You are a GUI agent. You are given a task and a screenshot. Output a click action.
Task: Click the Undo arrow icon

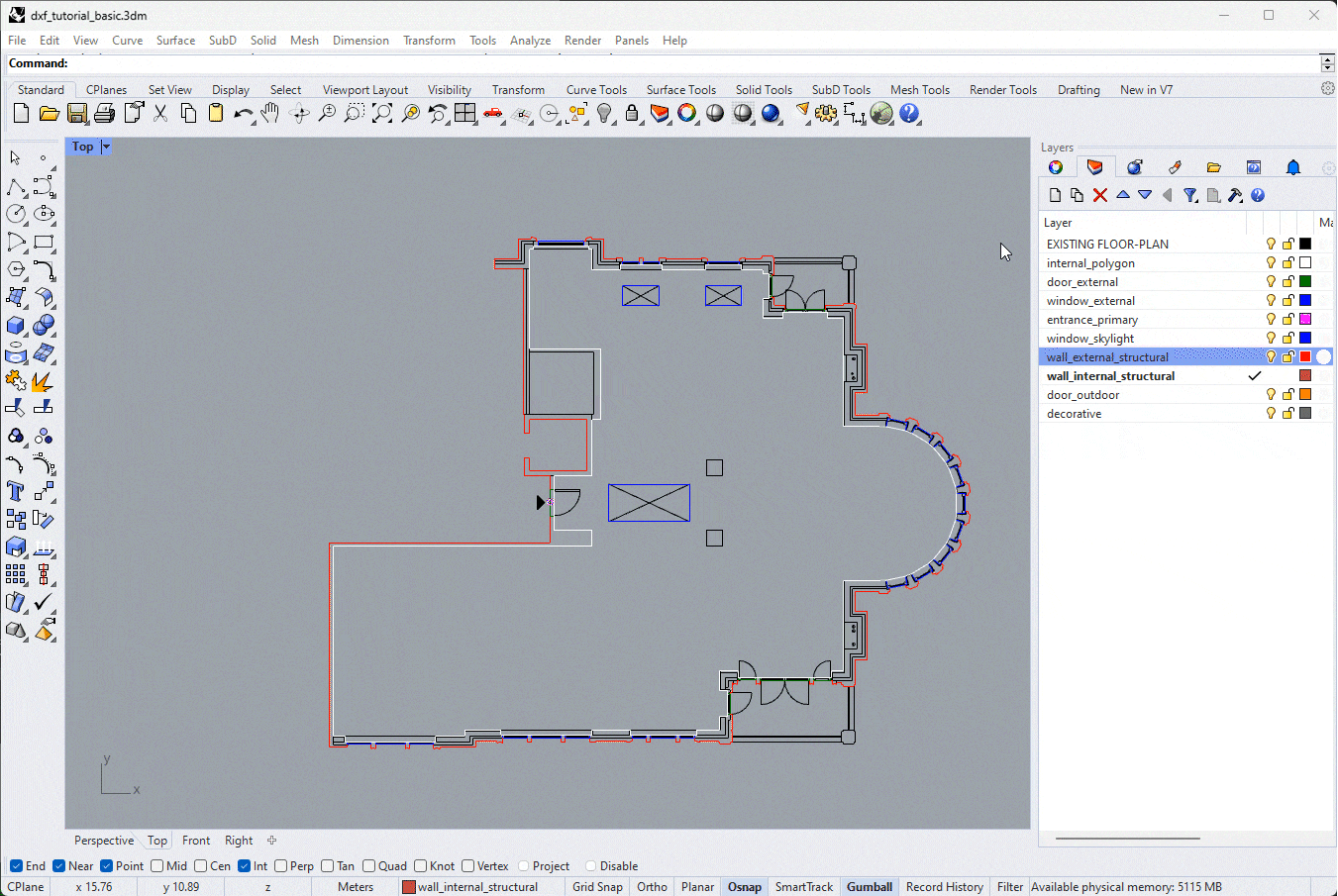[243, 114]
